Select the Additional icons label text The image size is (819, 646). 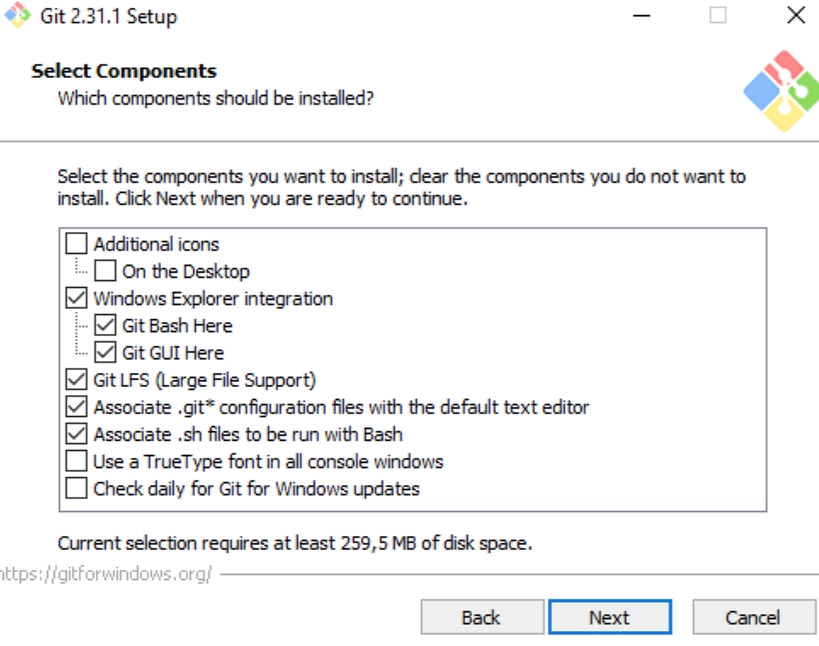156,244
